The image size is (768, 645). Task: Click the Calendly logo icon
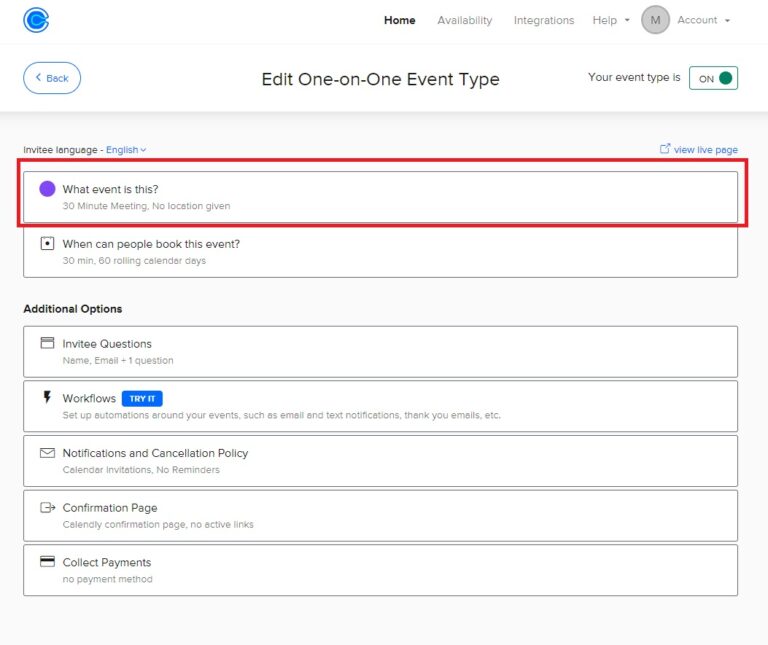pos(36,20)
